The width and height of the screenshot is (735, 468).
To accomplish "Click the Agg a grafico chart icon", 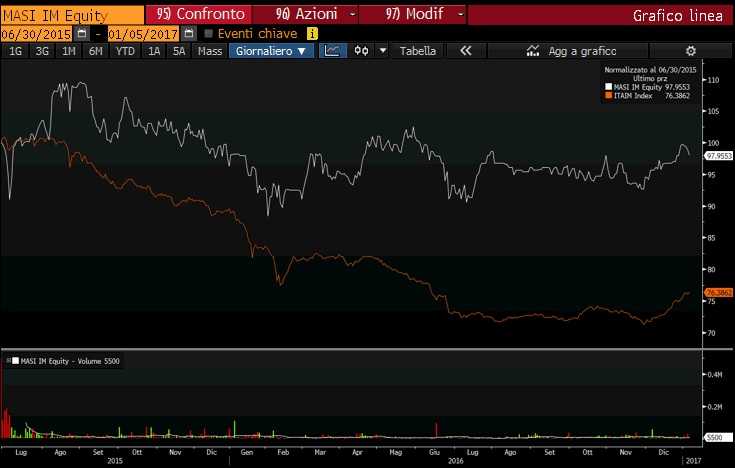I will click(x=532, y=51).
